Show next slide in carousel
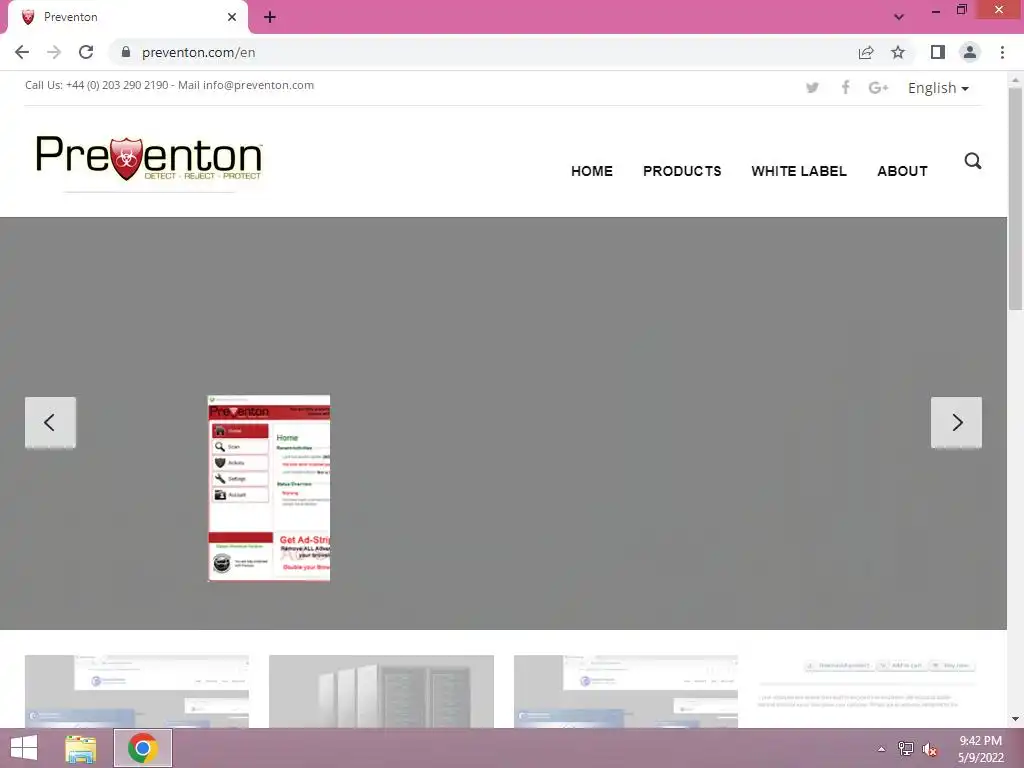 tap(956, 423)
